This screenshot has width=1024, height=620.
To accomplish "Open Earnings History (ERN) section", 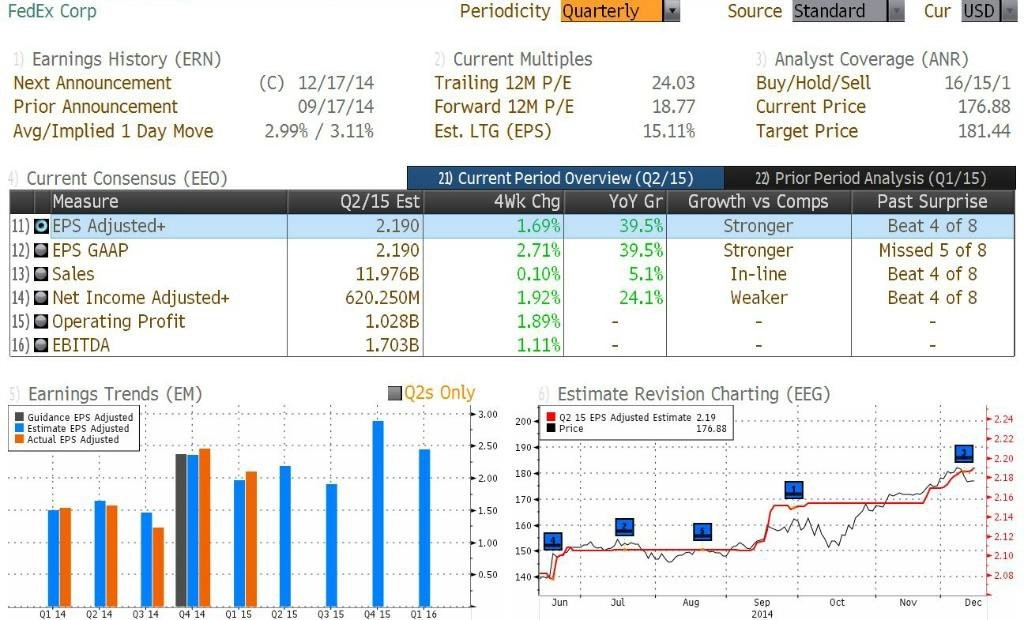I will [x=127, y=59].
